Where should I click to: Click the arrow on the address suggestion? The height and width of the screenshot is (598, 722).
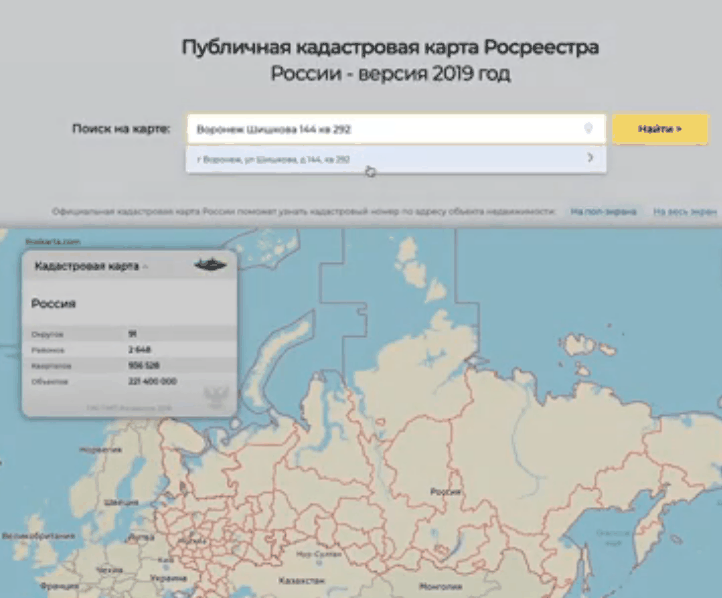(x=590, y=158)
